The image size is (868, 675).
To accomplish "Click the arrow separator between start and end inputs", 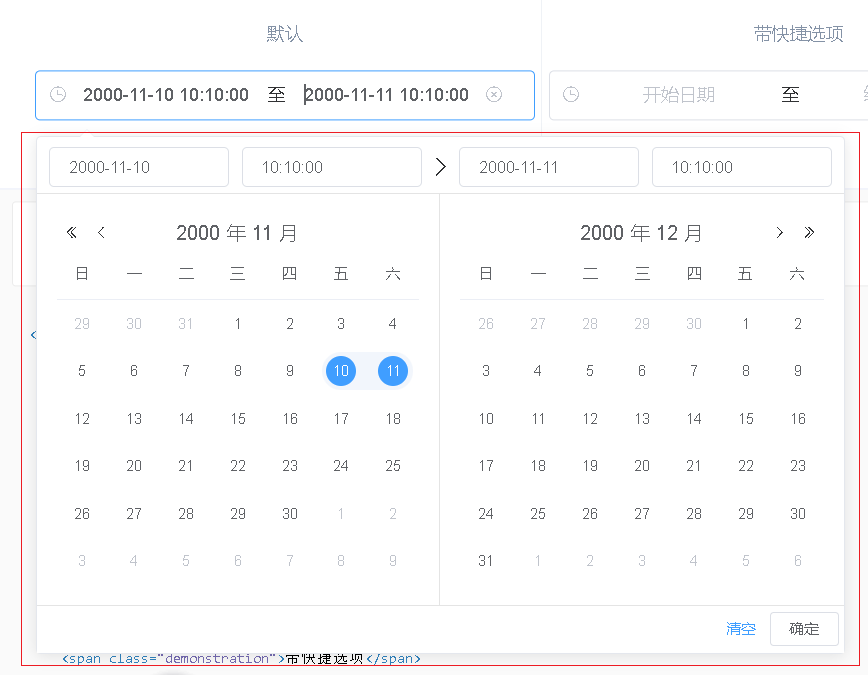I will pyautogui.click(x=440, y=166).
